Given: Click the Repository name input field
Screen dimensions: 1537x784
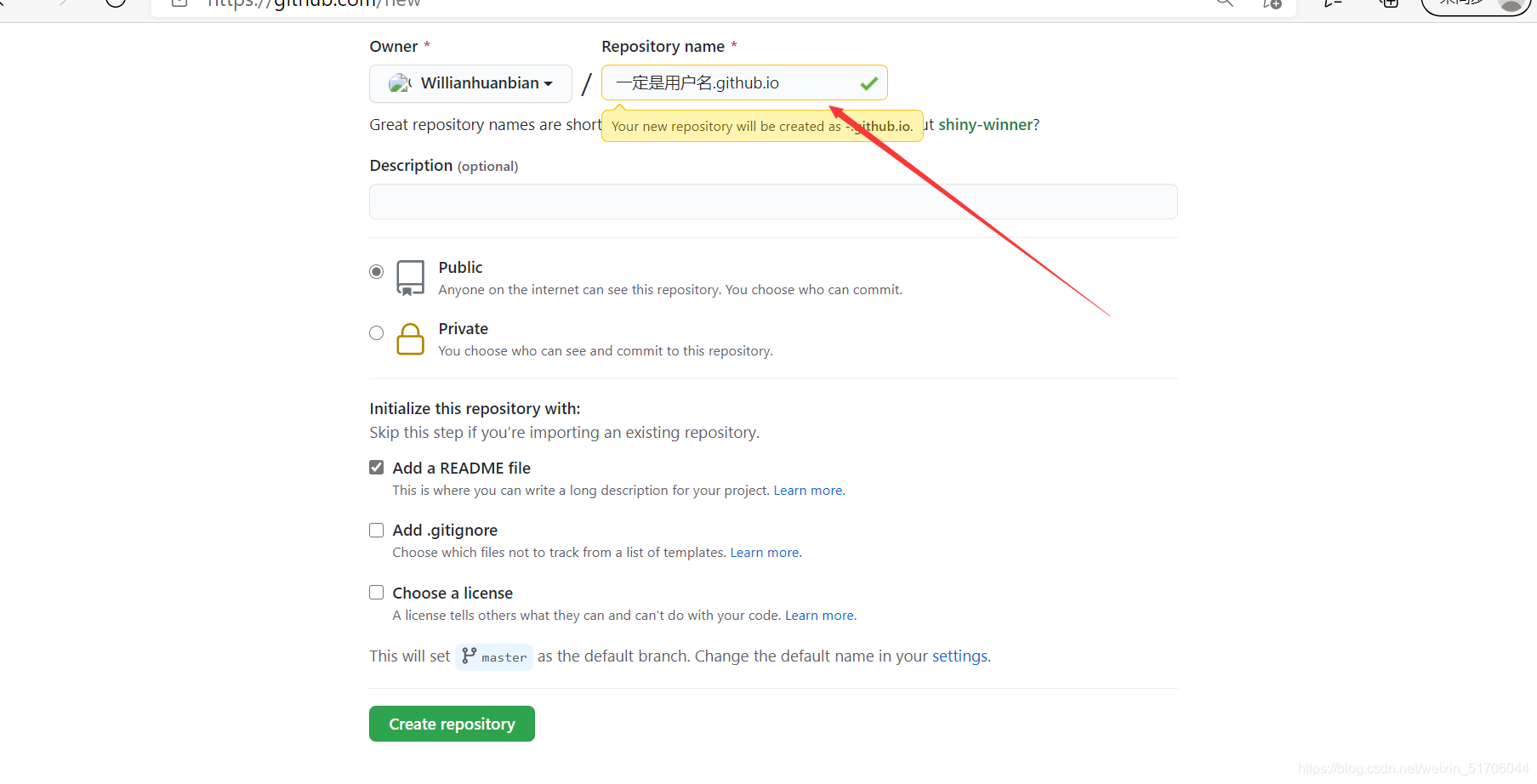Looking at the screenshot, I should (744, 83).
